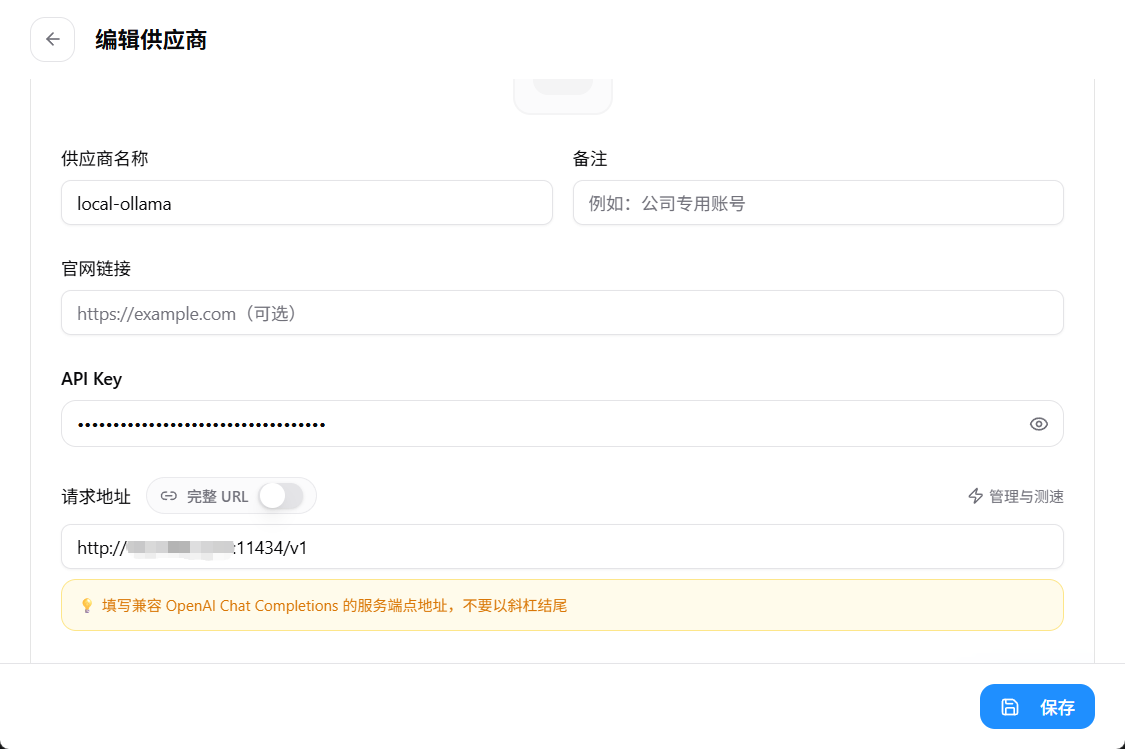This screenshot has width=1125, height=749.
Task: Click the lightbulb hint icon
Action: tap(87, 606)
